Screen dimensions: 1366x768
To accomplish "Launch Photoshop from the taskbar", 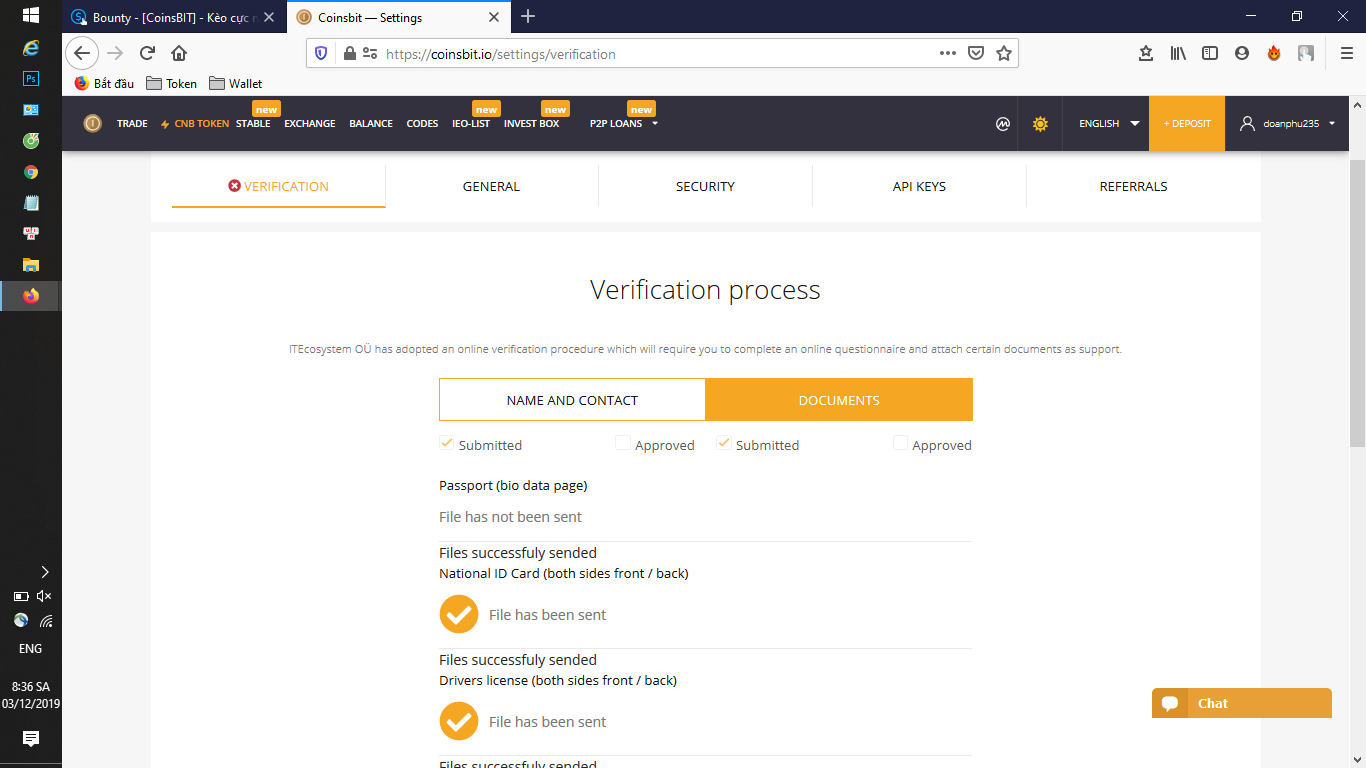I will point(31,78).
